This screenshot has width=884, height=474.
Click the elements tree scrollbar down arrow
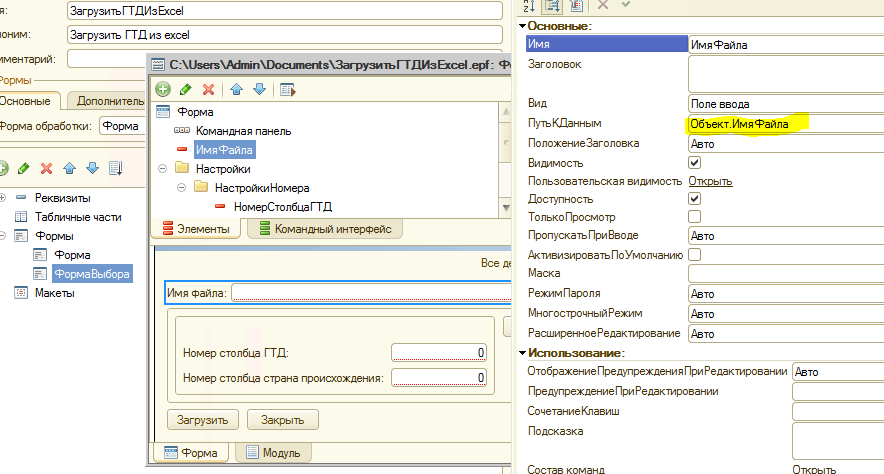click(506, 208)
